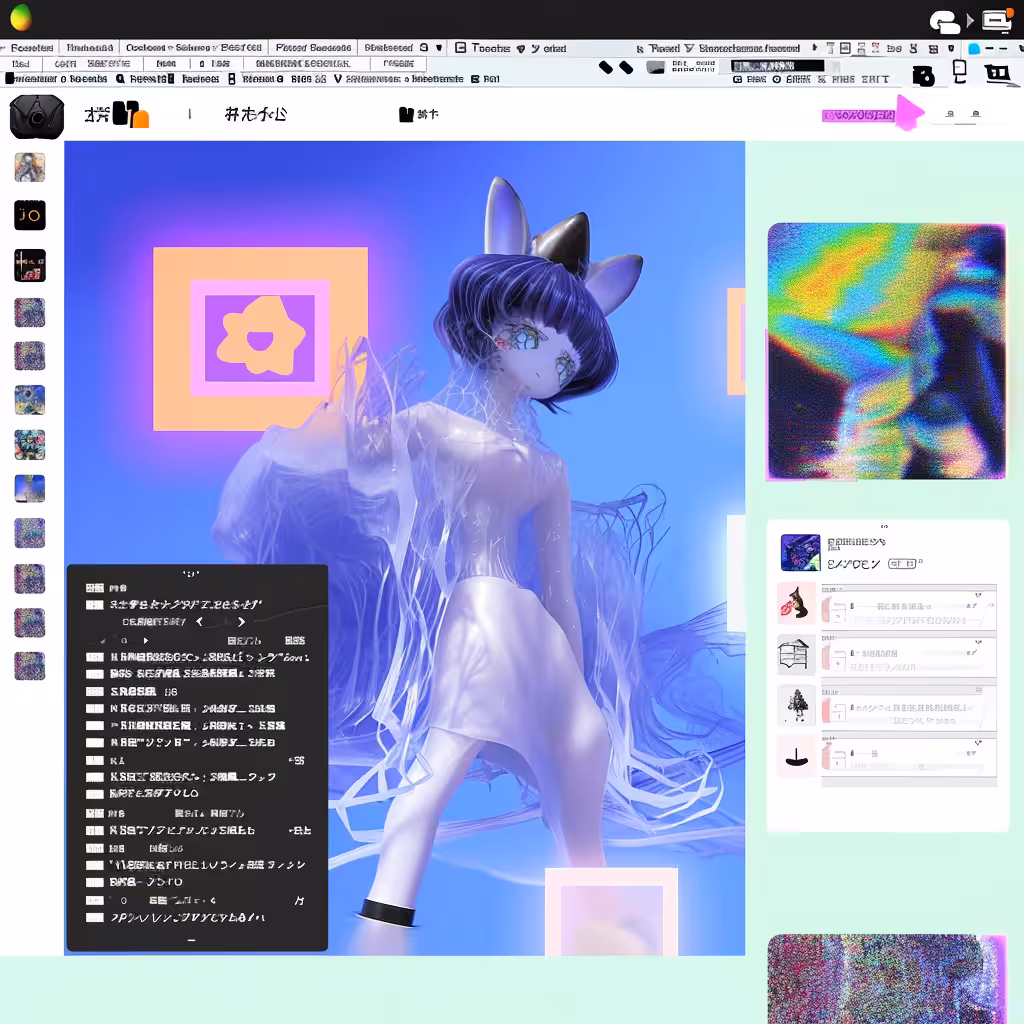The height and width of the screenshot is (1024, 1024).
Task: Open the black camera app icon
Action: click(x=37, y=117)
